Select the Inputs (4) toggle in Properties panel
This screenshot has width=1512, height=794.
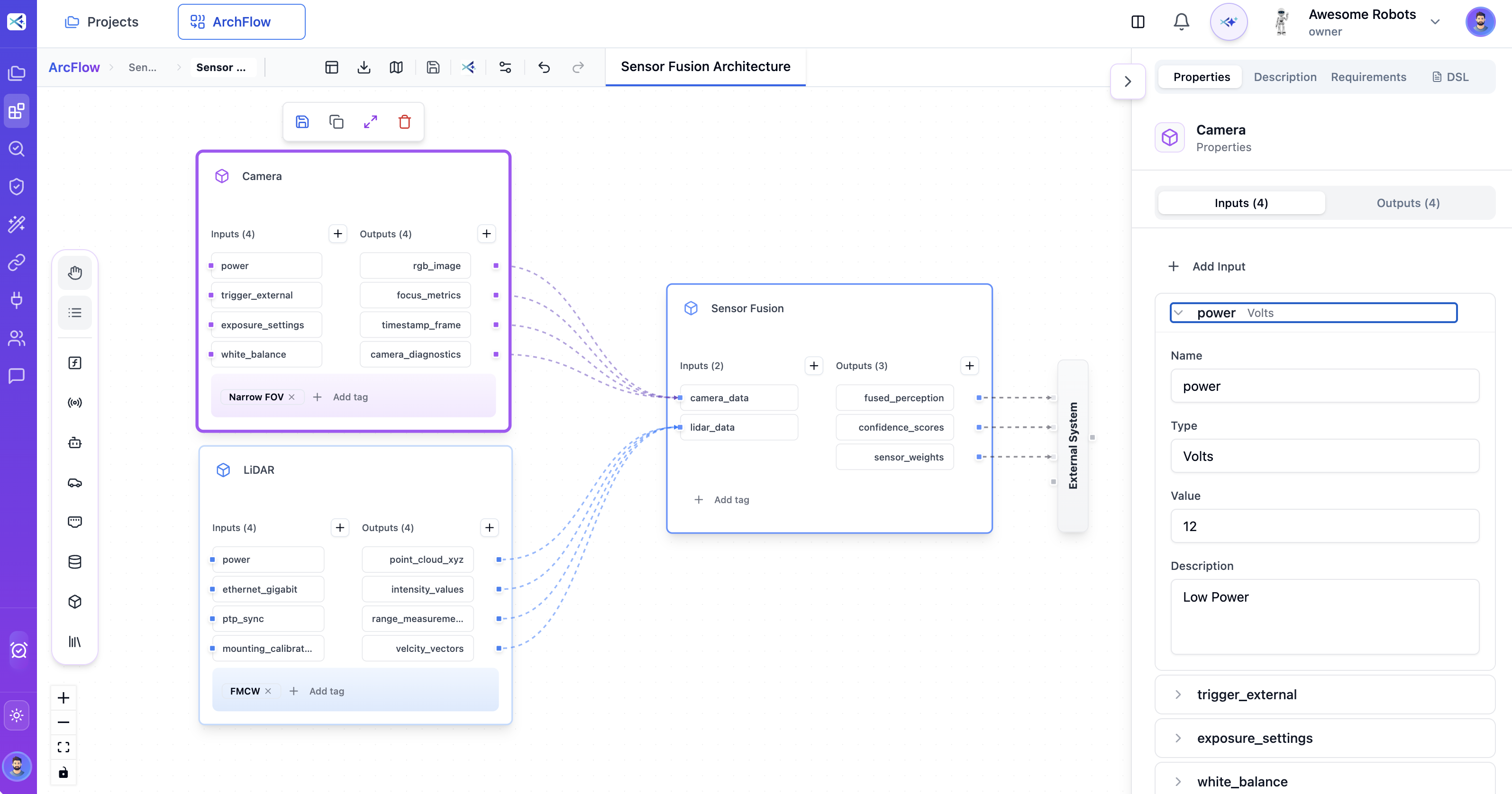[1241, 202]
